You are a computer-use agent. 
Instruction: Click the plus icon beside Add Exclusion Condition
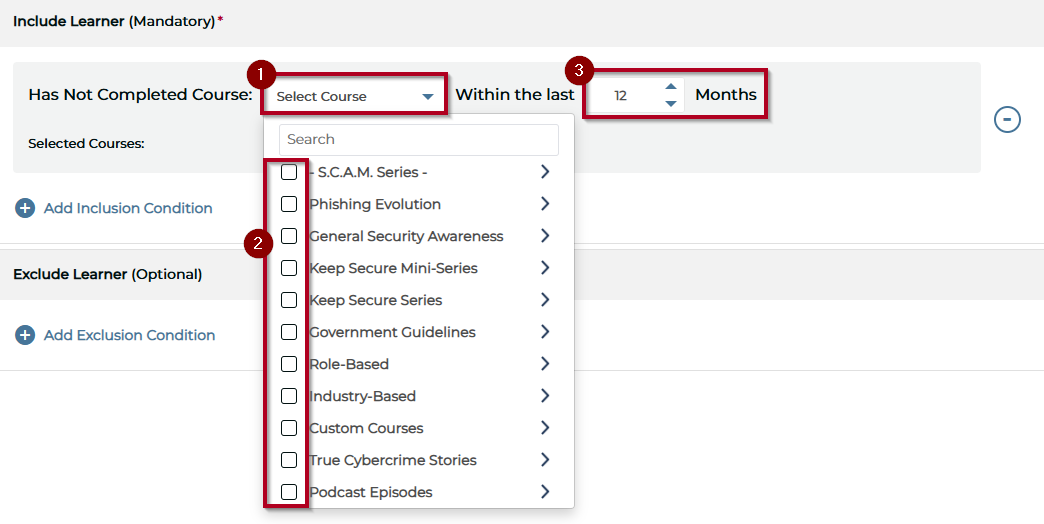pyautogui.click(x=25, y=335)
